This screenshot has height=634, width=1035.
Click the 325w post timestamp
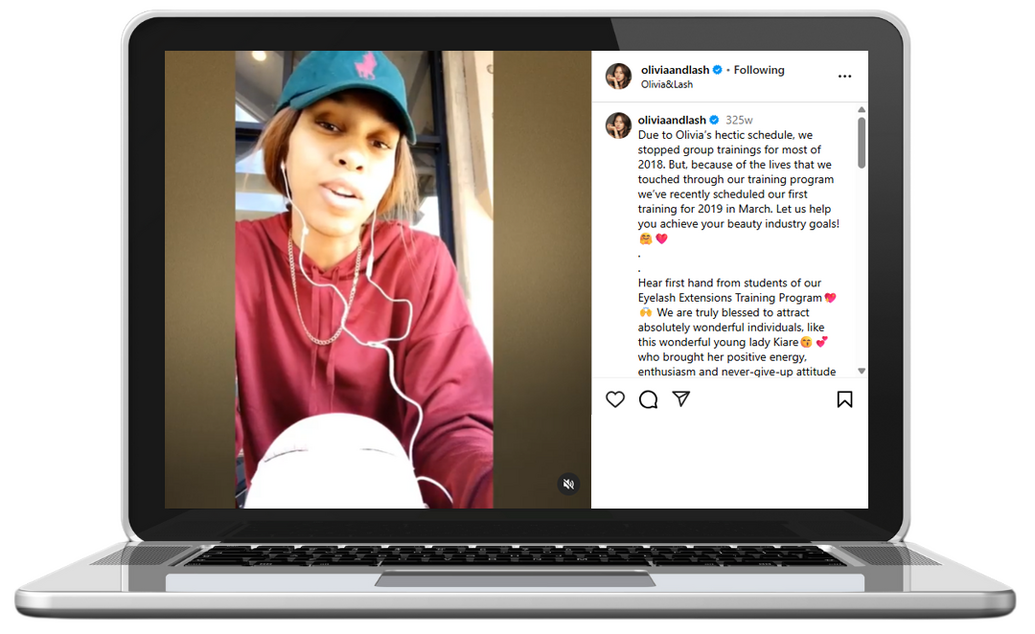pos(739,120)
